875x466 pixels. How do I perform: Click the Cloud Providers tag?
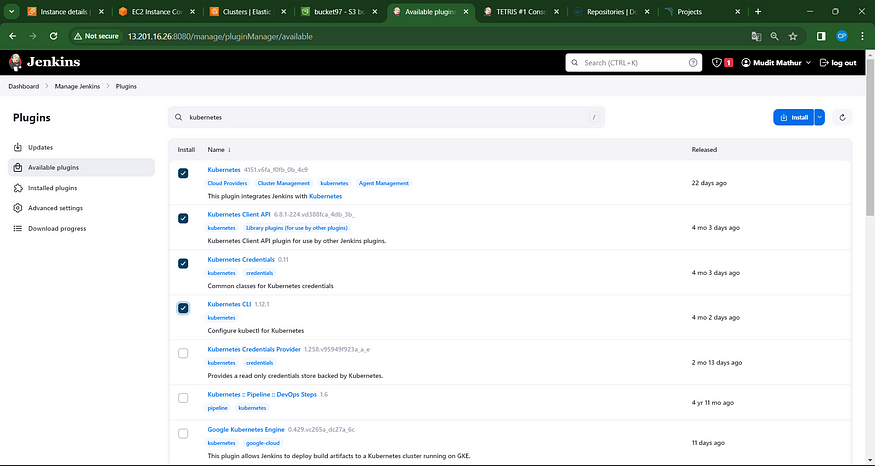click(227, 183)
